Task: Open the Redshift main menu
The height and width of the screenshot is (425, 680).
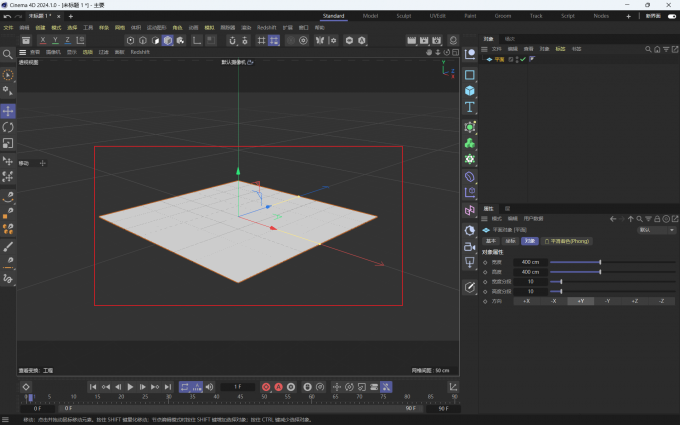Action: click(266, 27)
